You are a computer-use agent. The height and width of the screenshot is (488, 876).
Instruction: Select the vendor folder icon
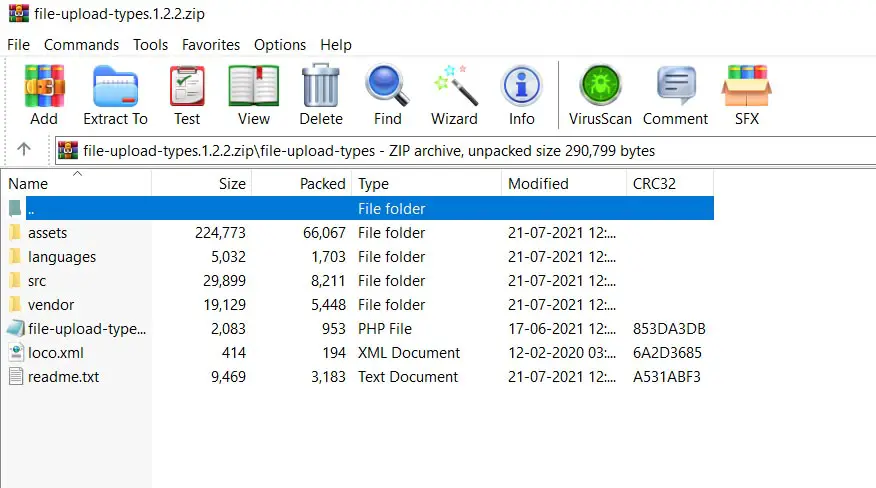tap(16, 304)
